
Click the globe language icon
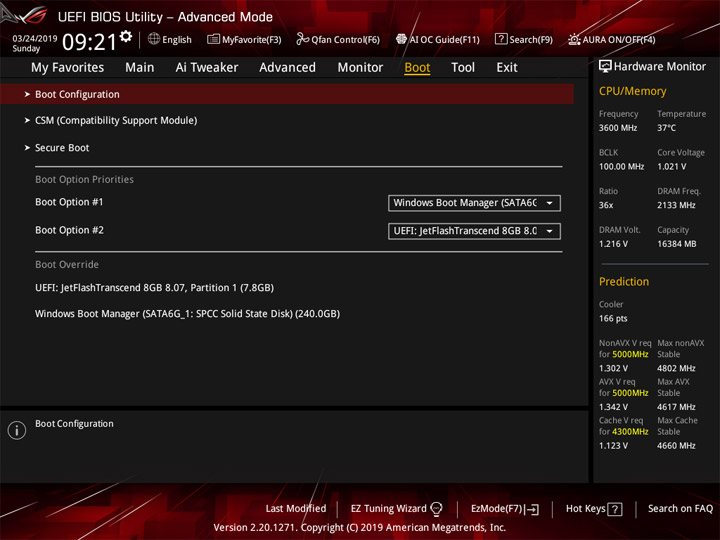tap(154, 39)
